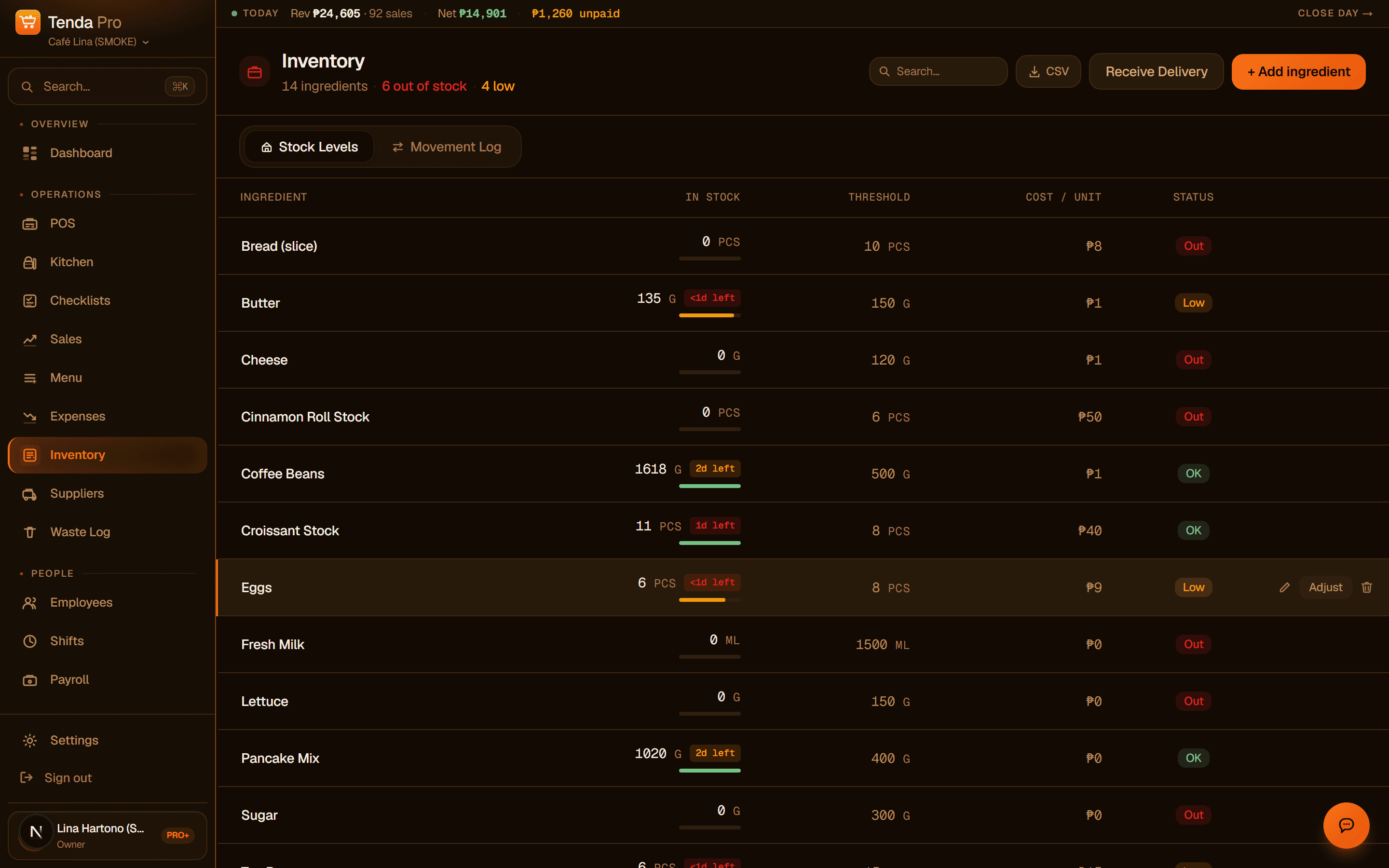Image resolution: width=1389 pixels, height=868 pixels.
Task: Open the Dashboard page from sidebar
Action: click(108, 153)
